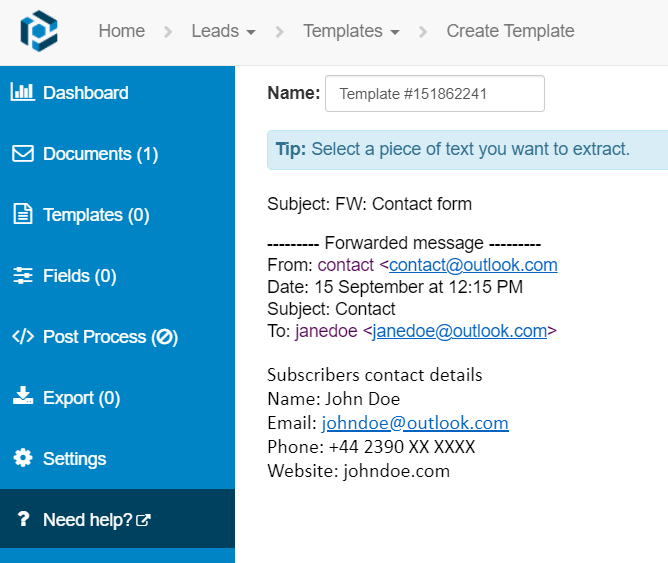Click the Need help question mark icon
This screenshot has height=563, width=668.
[x=22, y=520]
